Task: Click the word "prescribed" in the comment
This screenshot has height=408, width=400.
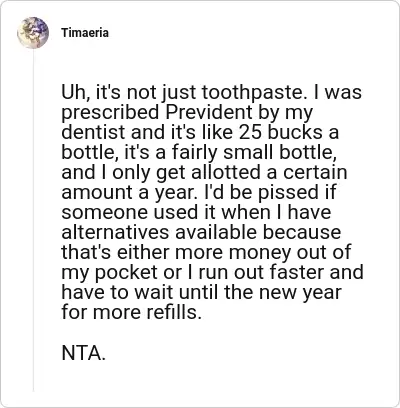Action: tap(111, 112)
